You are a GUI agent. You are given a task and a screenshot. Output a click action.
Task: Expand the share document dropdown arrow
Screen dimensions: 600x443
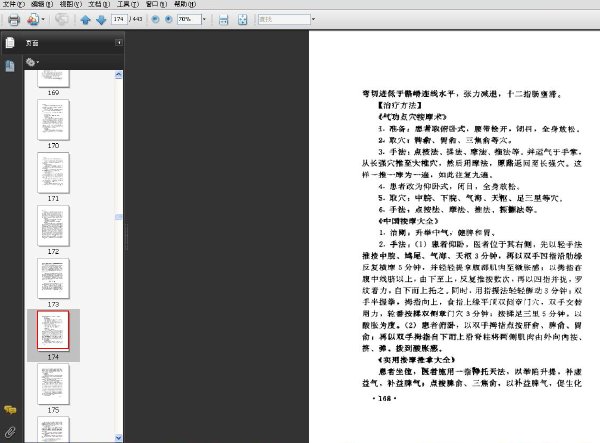tap(43, 20)
